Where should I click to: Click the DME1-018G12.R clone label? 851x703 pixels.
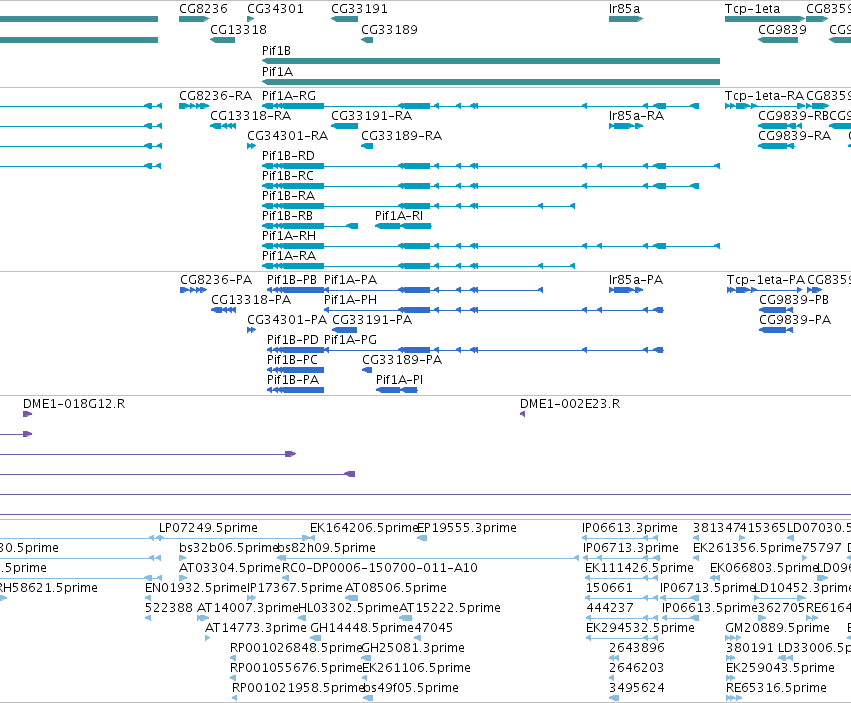[x=73, y=404]
